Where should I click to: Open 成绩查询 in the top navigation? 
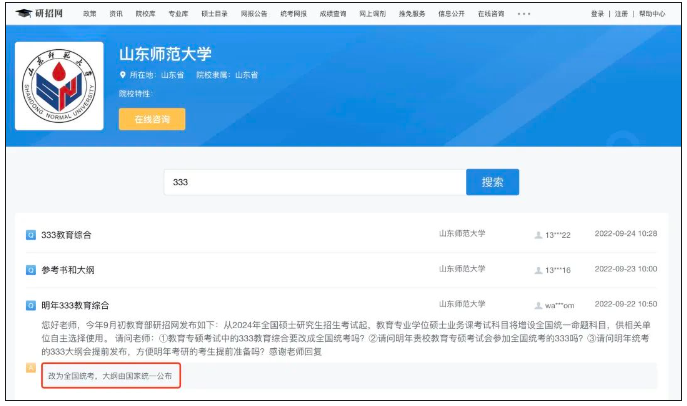click(x=332, y=13)
